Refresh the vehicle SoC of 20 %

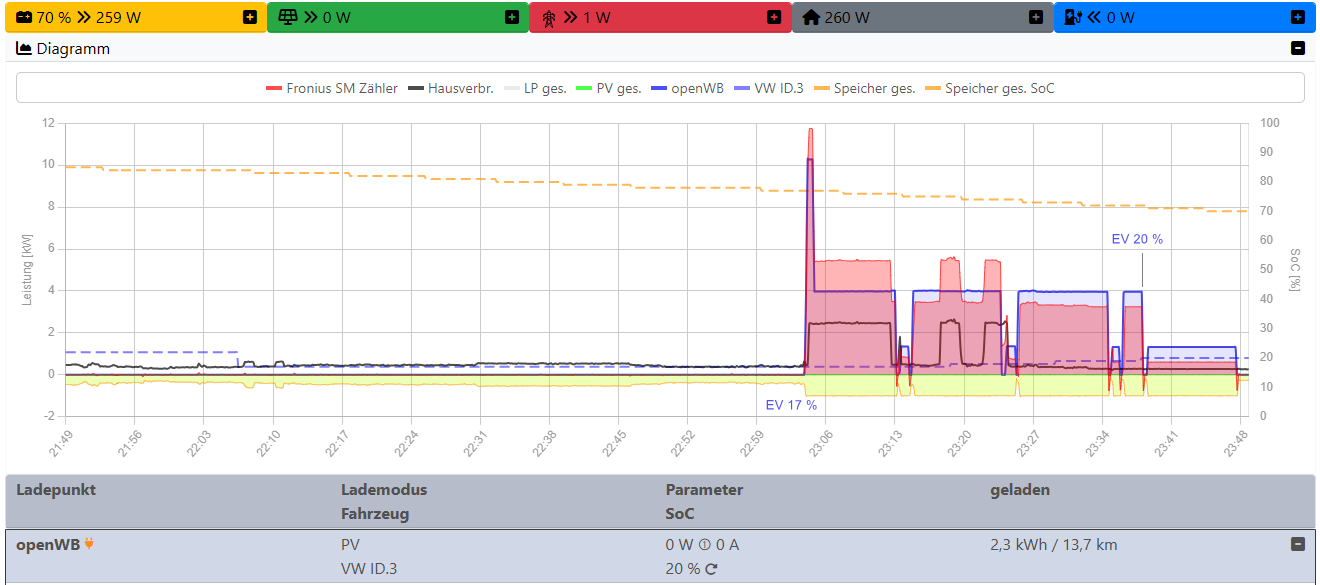[x=711, y=569]
